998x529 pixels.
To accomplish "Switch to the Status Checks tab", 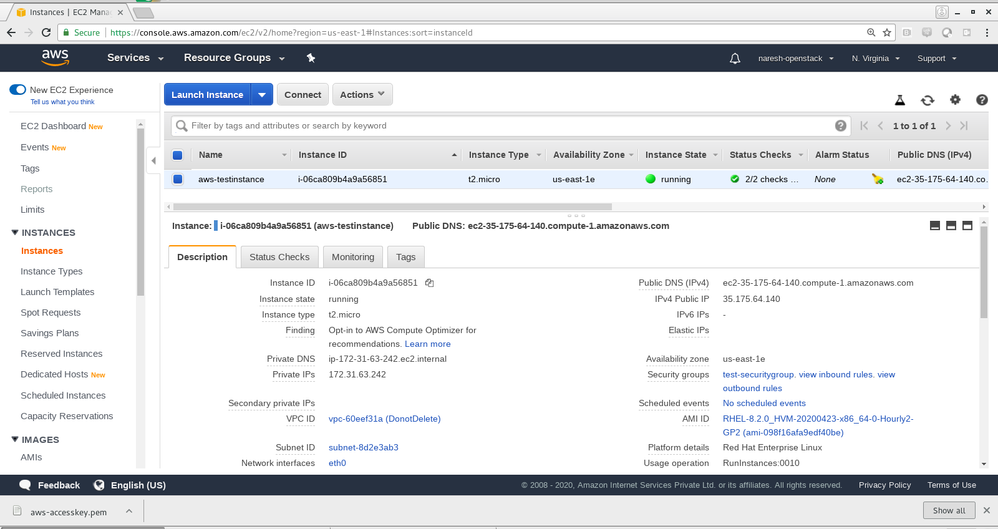I will tap(279, 257).
